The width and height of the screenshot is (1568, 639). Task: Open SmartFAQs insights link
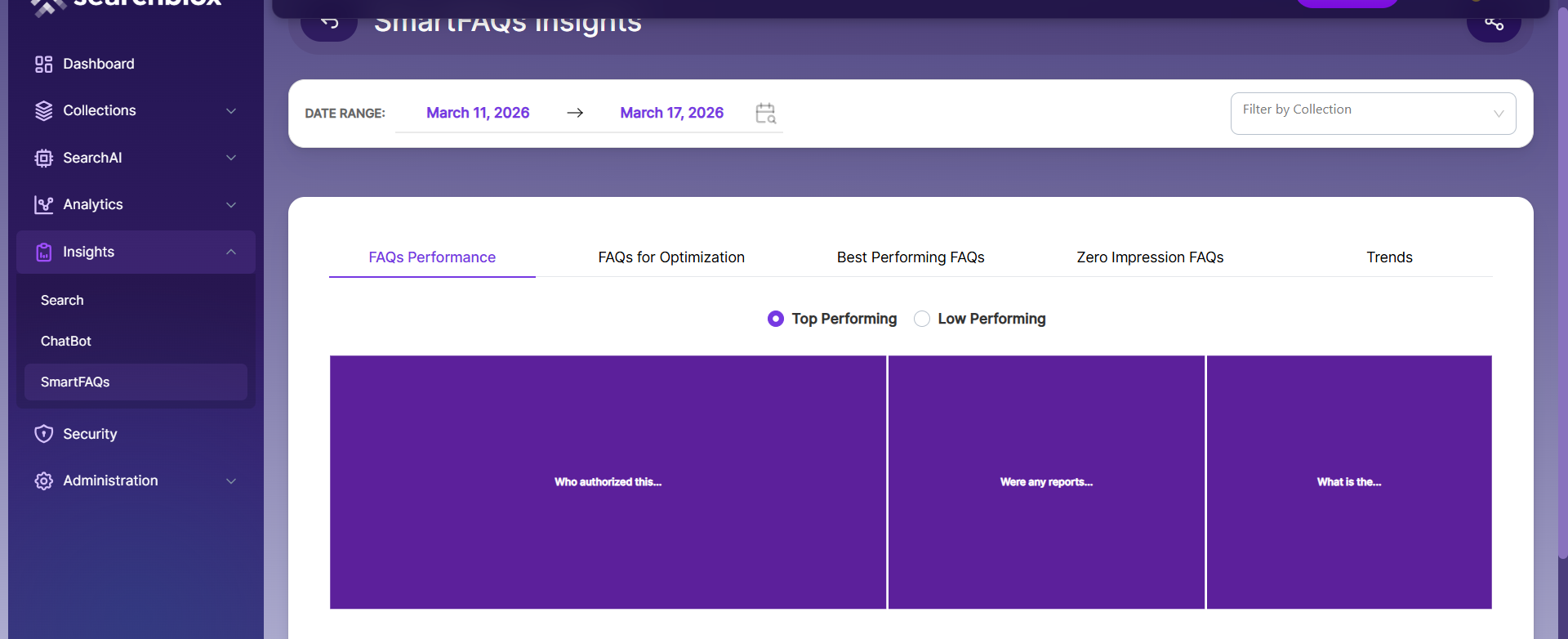click(136, 382)
